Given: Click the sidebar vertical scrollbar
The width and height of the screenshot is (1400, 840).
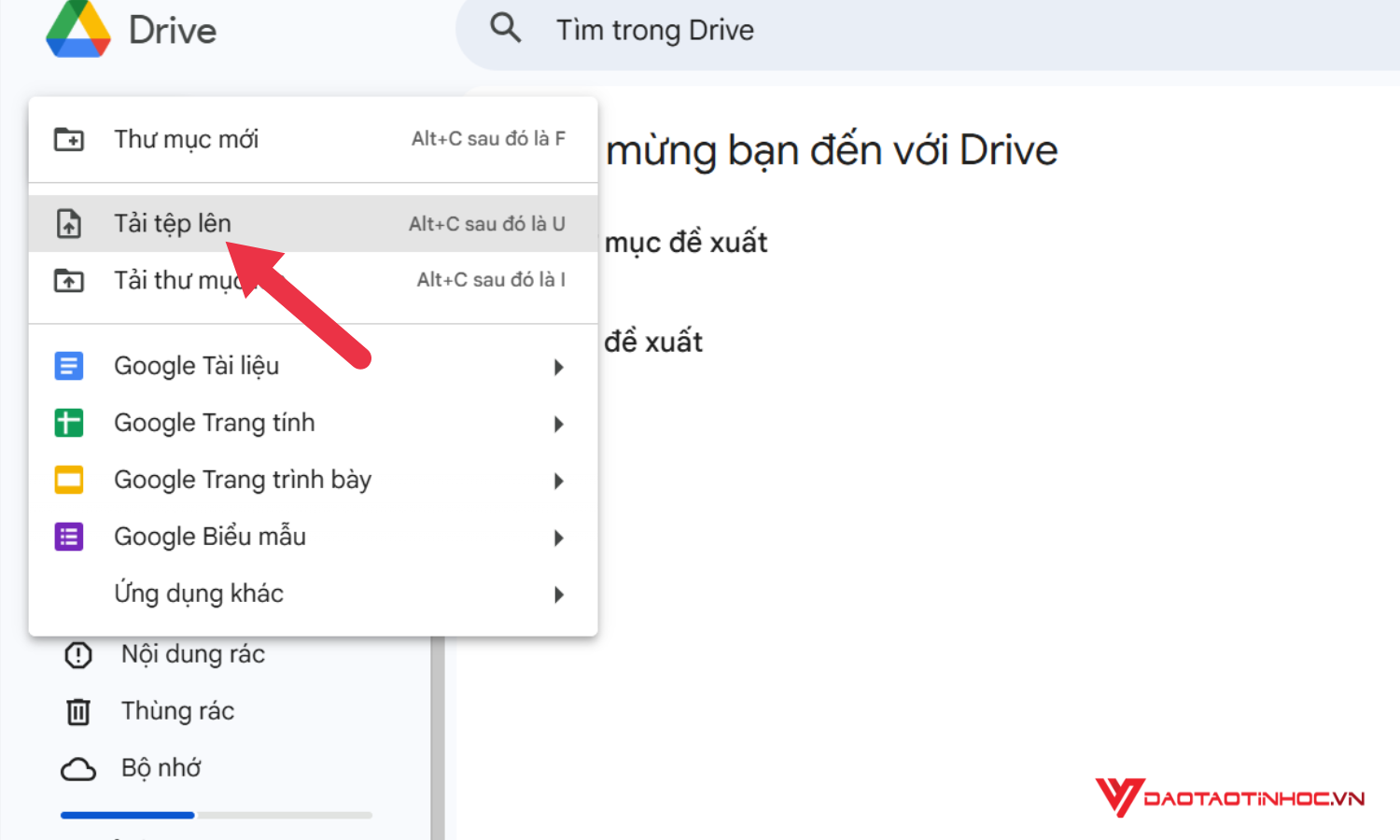Looking at the screenshot, I should click(x=438, y=737).
